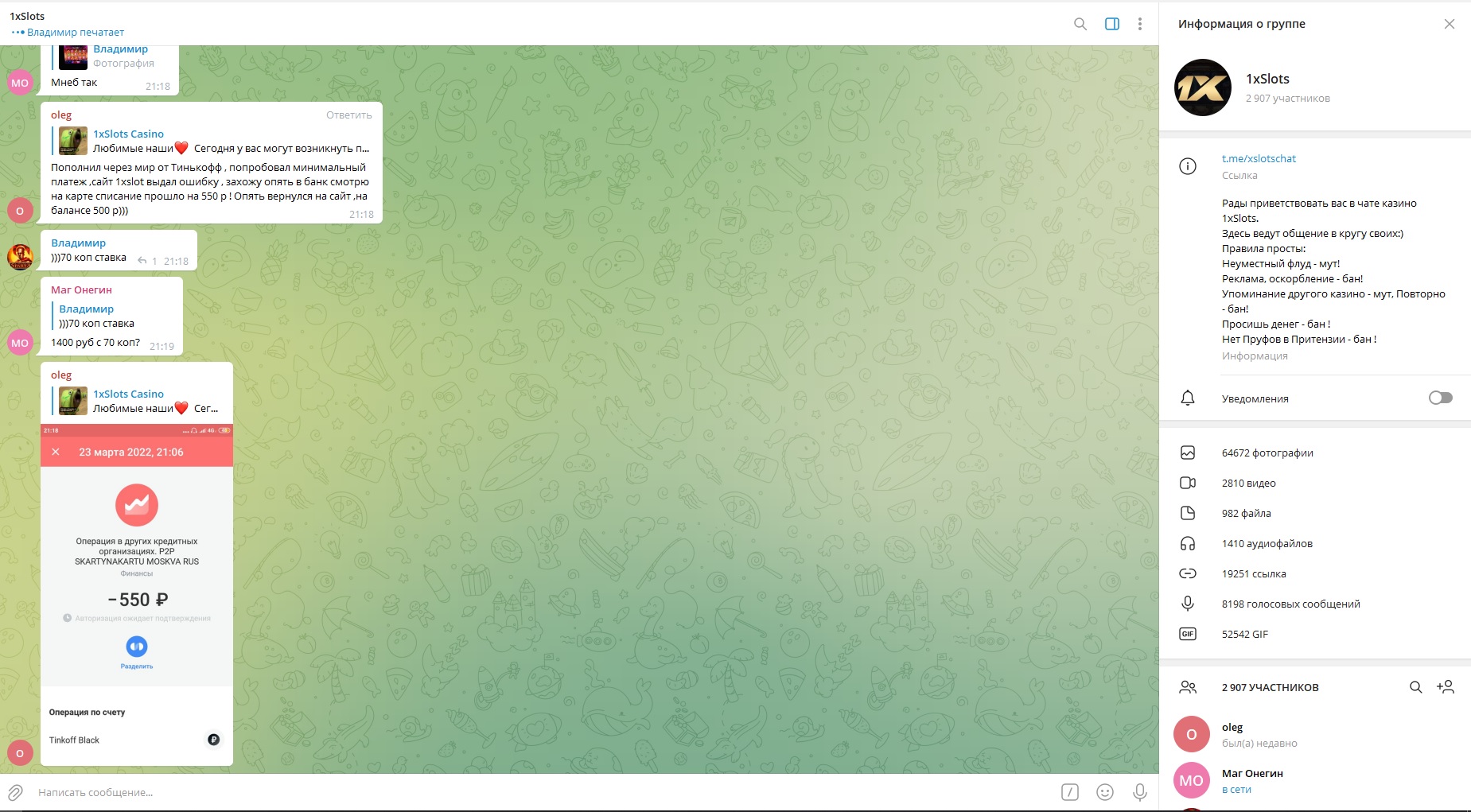Record a voice message with microphone

coord(1140,792)
